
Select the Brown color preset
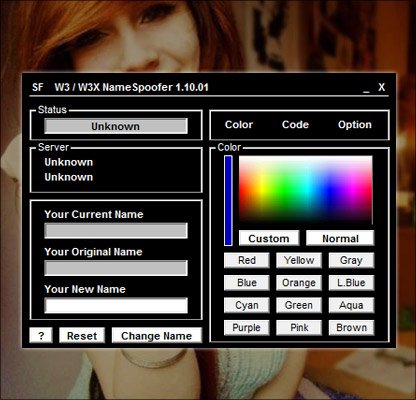(x=351, y=328)
